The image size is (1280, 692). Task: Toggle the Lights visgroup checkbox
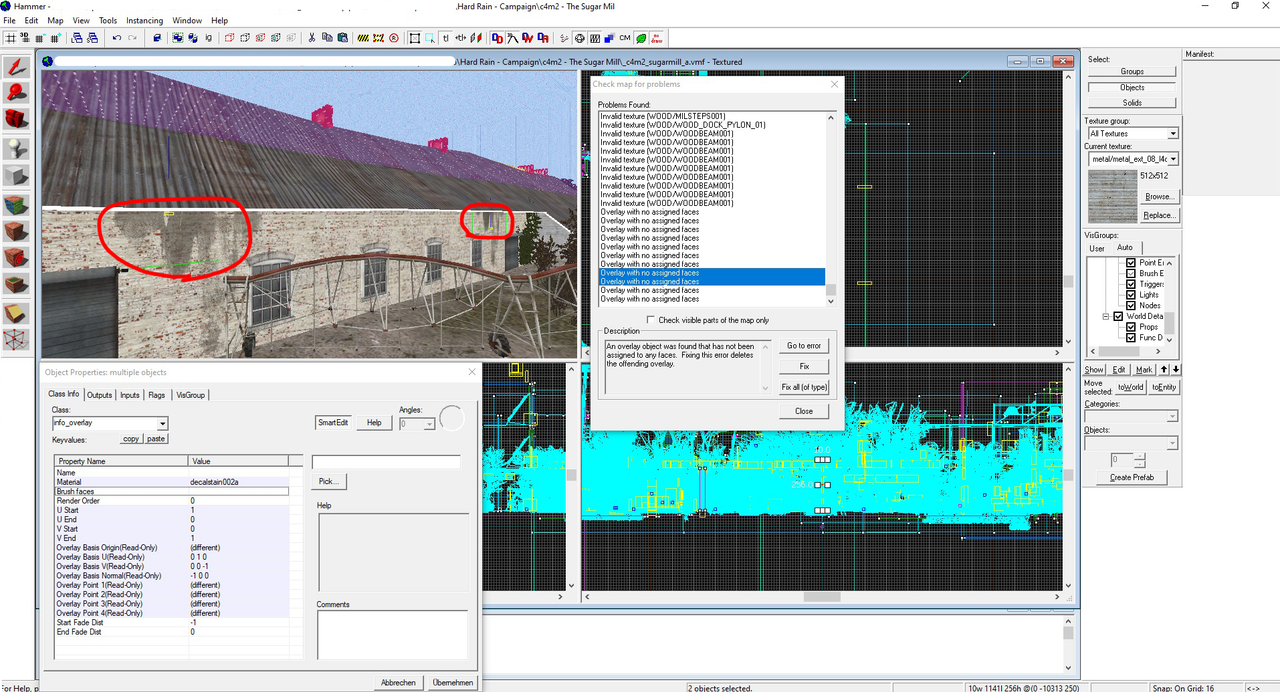coord(1131,294)
